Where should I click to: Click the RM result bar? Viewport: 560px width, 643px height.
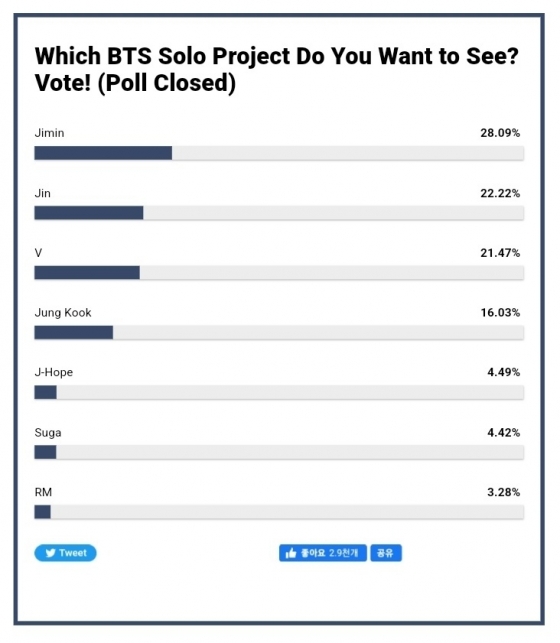point(279,512)
